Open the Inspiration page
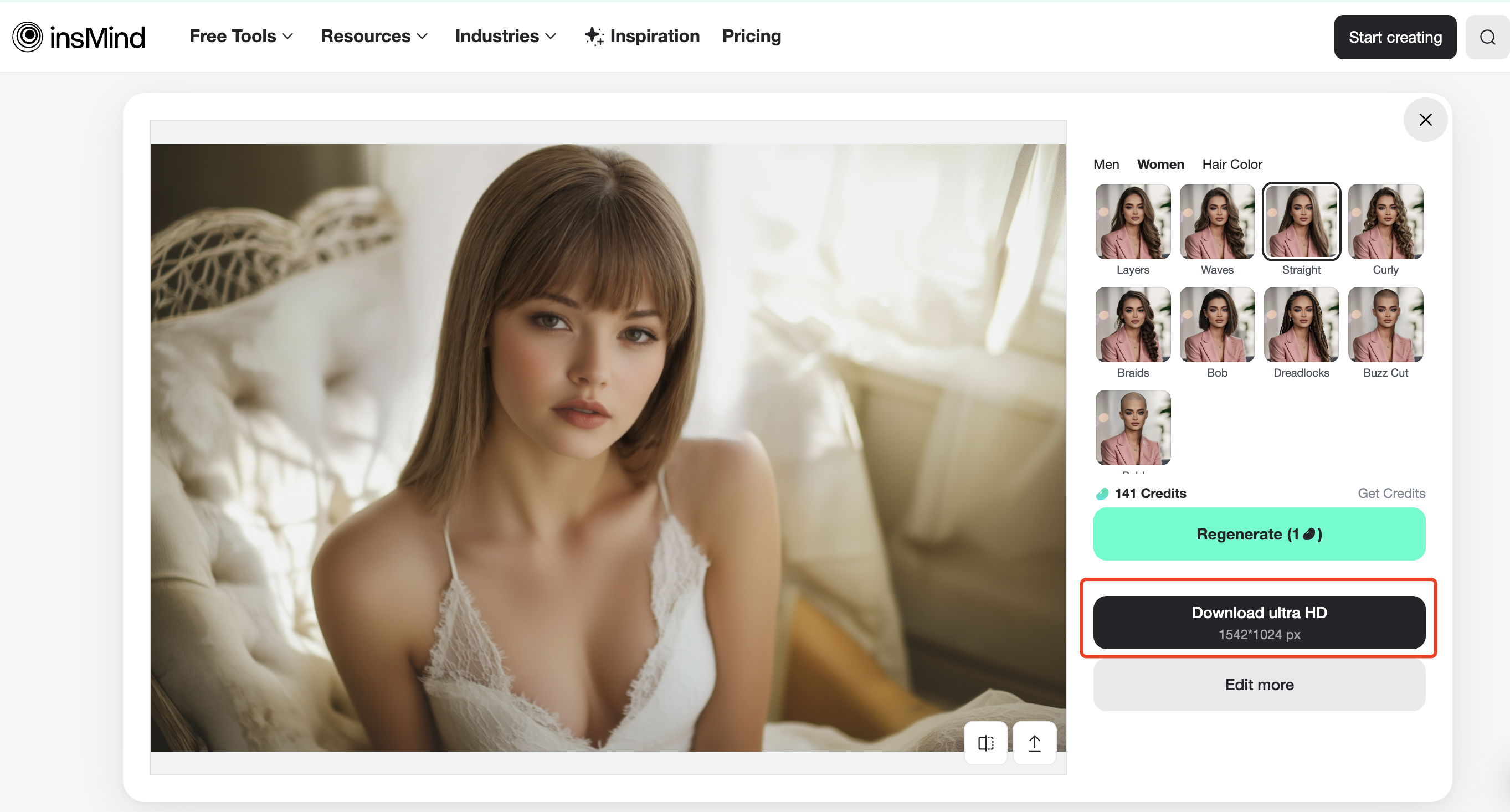This screenshot has width=1510, height=812. [x=642, y=37]
